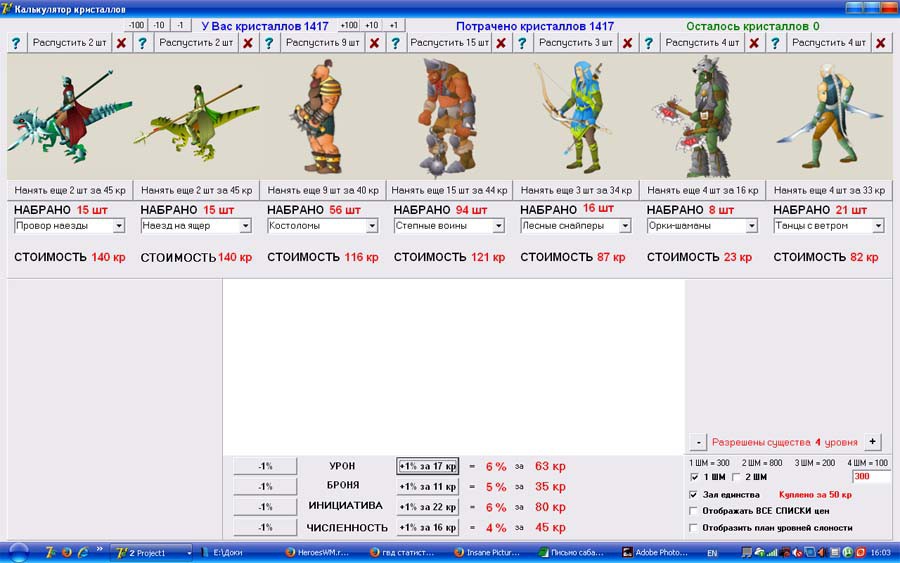Open help for Наезд на ящер unit

(x=142, y=43)
